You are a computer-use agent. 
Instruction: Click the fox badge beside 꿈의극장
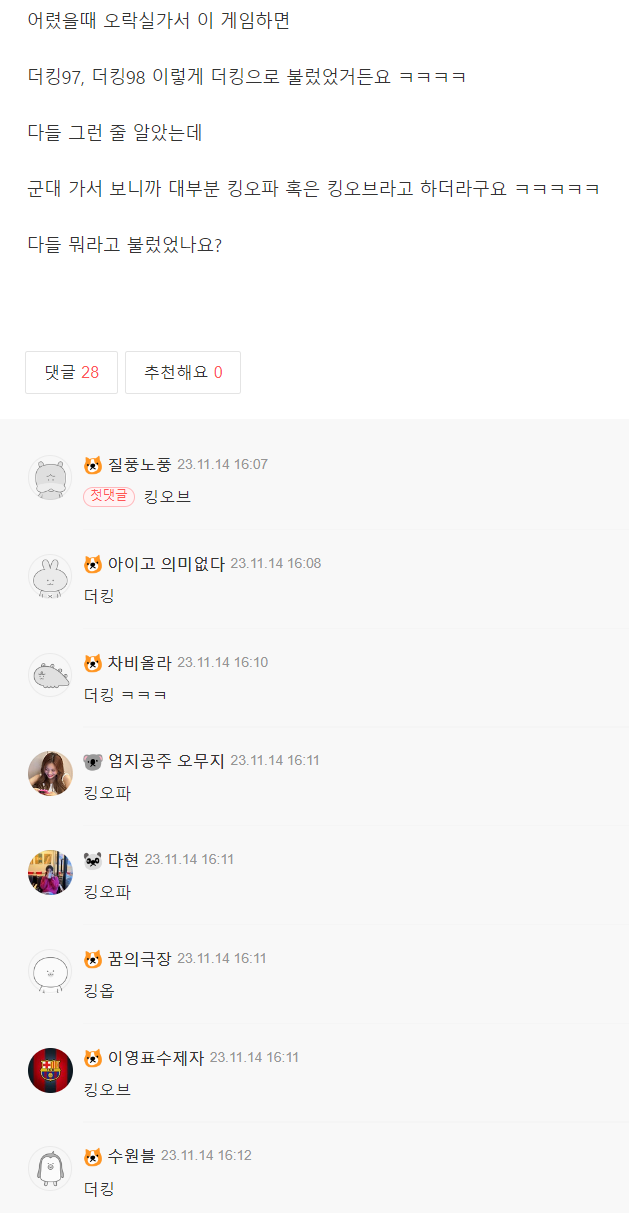[x=93, y=959]
